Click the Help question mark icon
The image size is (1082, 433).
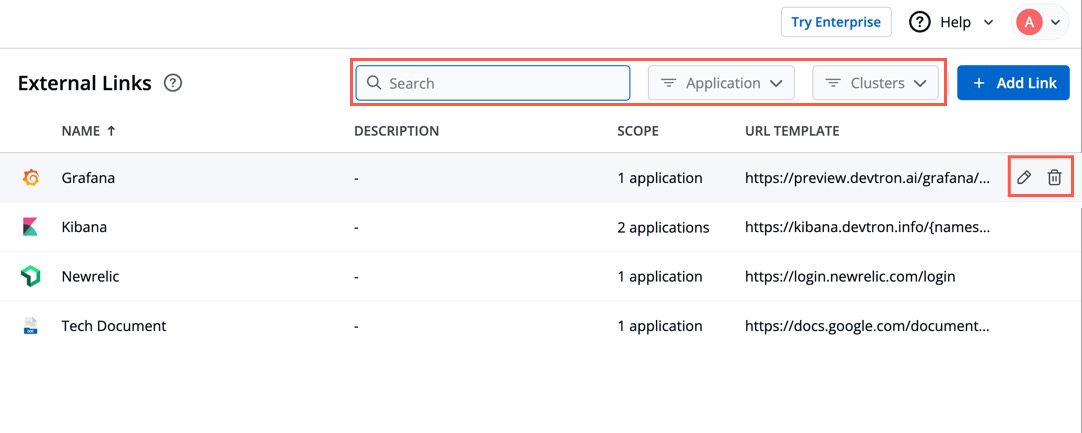click(x=919, y=22)
